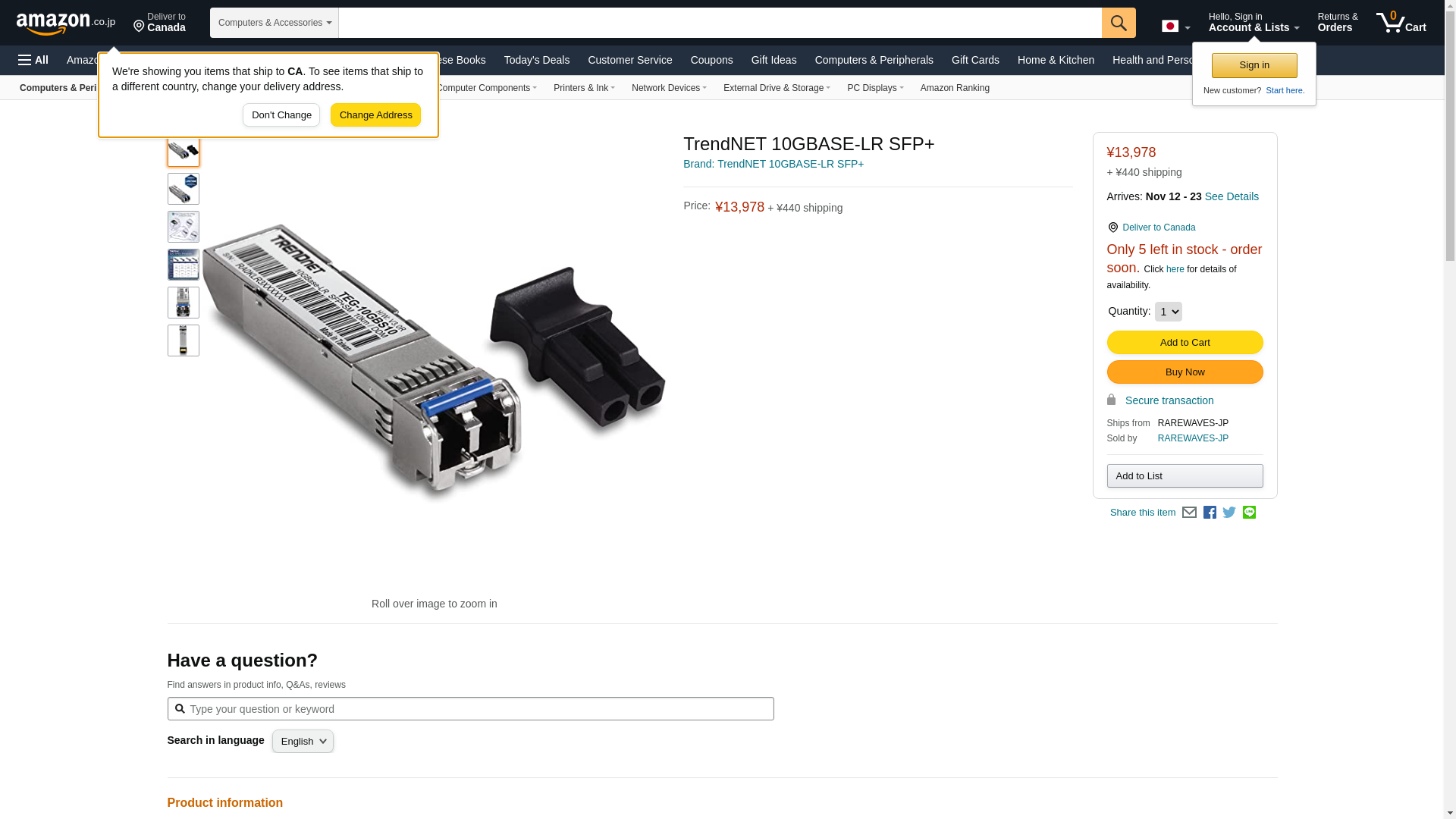Open the shopping cart icon
Image resolution: width=1456 pixels, height=819 pixels.
[1401, 23]
